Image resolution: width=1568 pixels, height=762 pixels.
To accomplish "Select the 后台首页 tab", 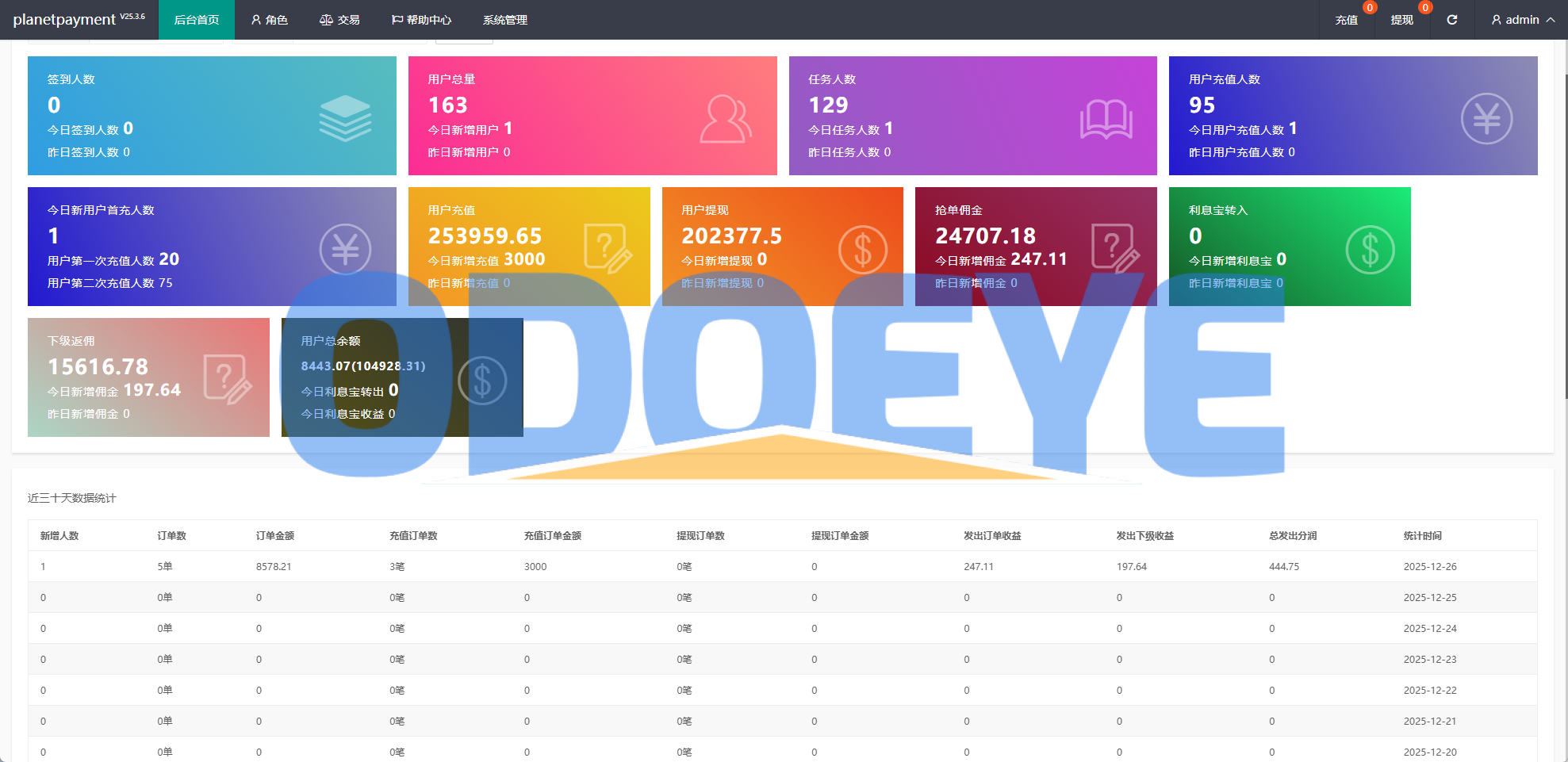I will [197, 20].
